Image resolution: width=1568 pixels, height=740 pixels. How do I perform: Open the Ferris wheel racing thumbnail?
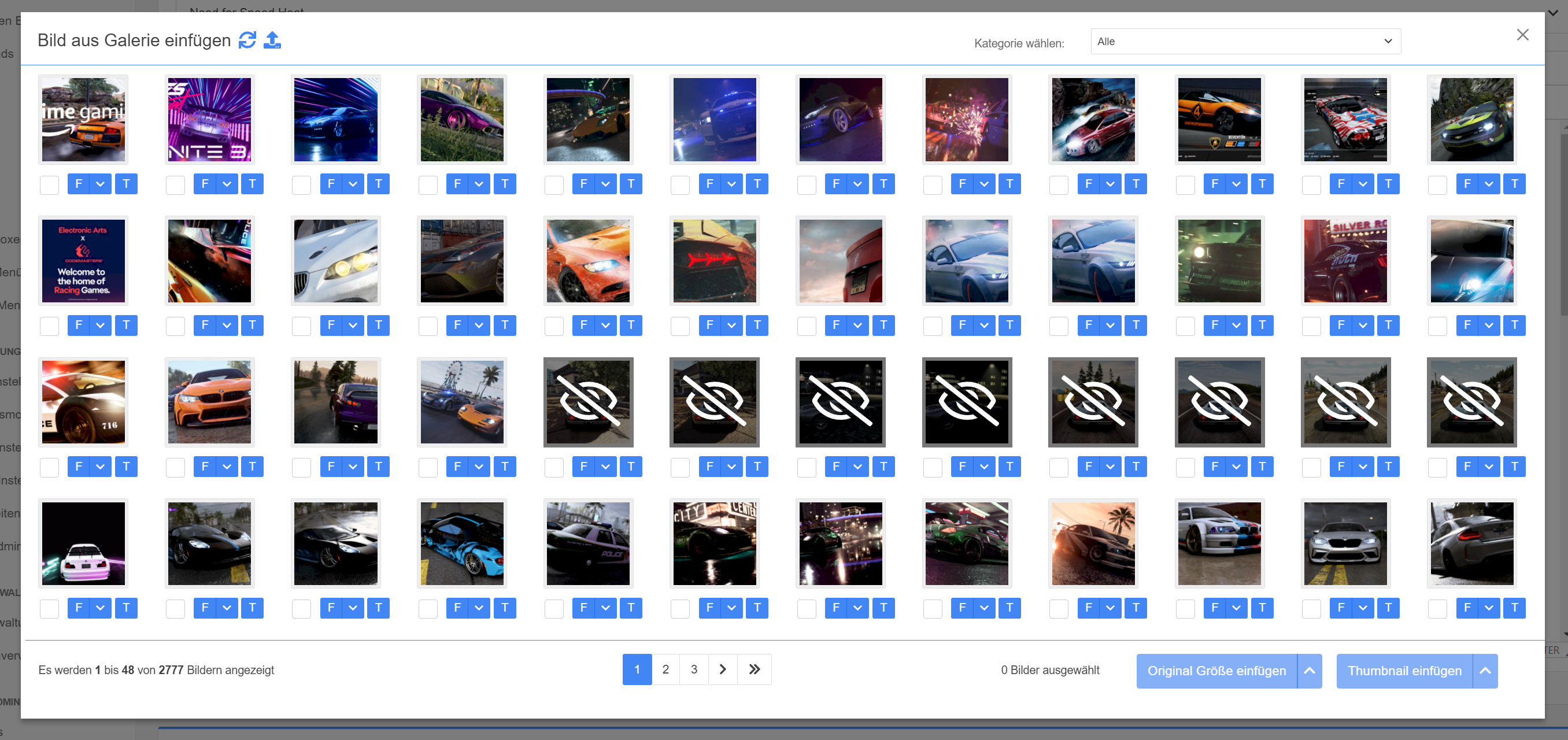click(x=462, y=402)
